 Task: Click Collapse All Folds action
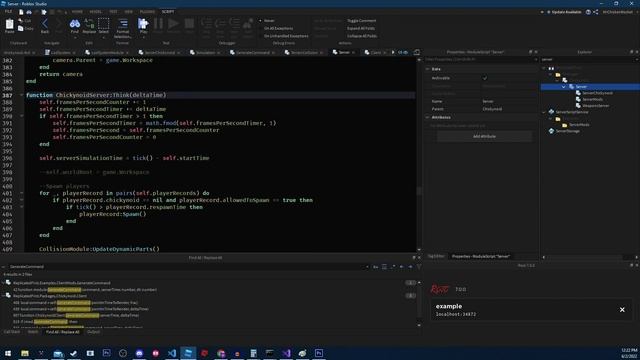point(362,36)
